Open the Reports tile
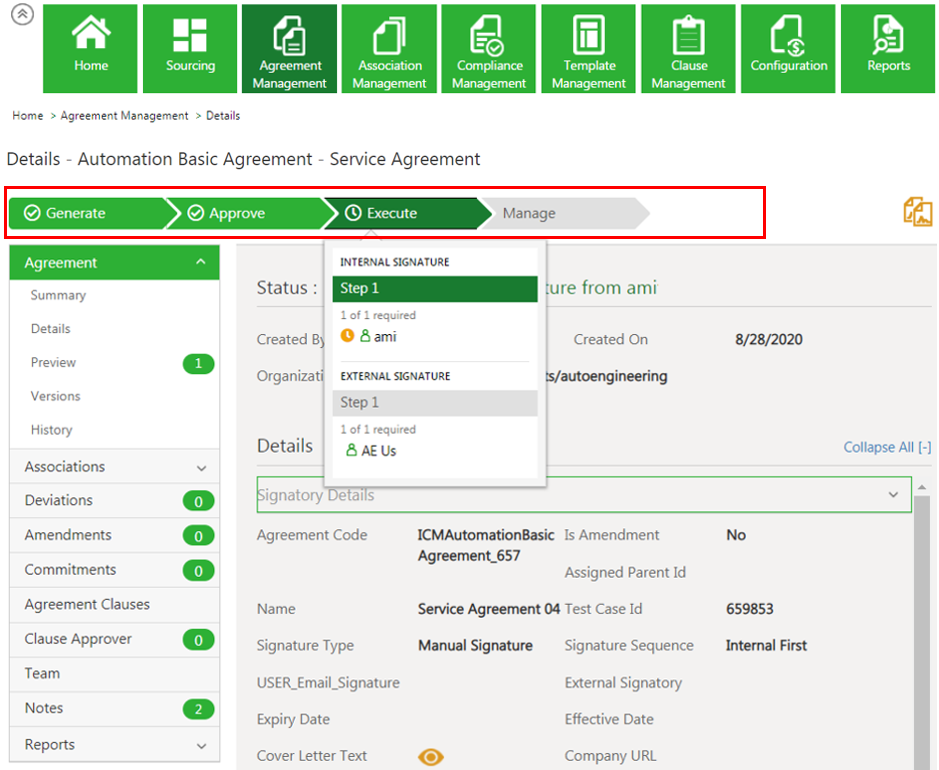The image size is (939, 770). click(x=888, y=49)
